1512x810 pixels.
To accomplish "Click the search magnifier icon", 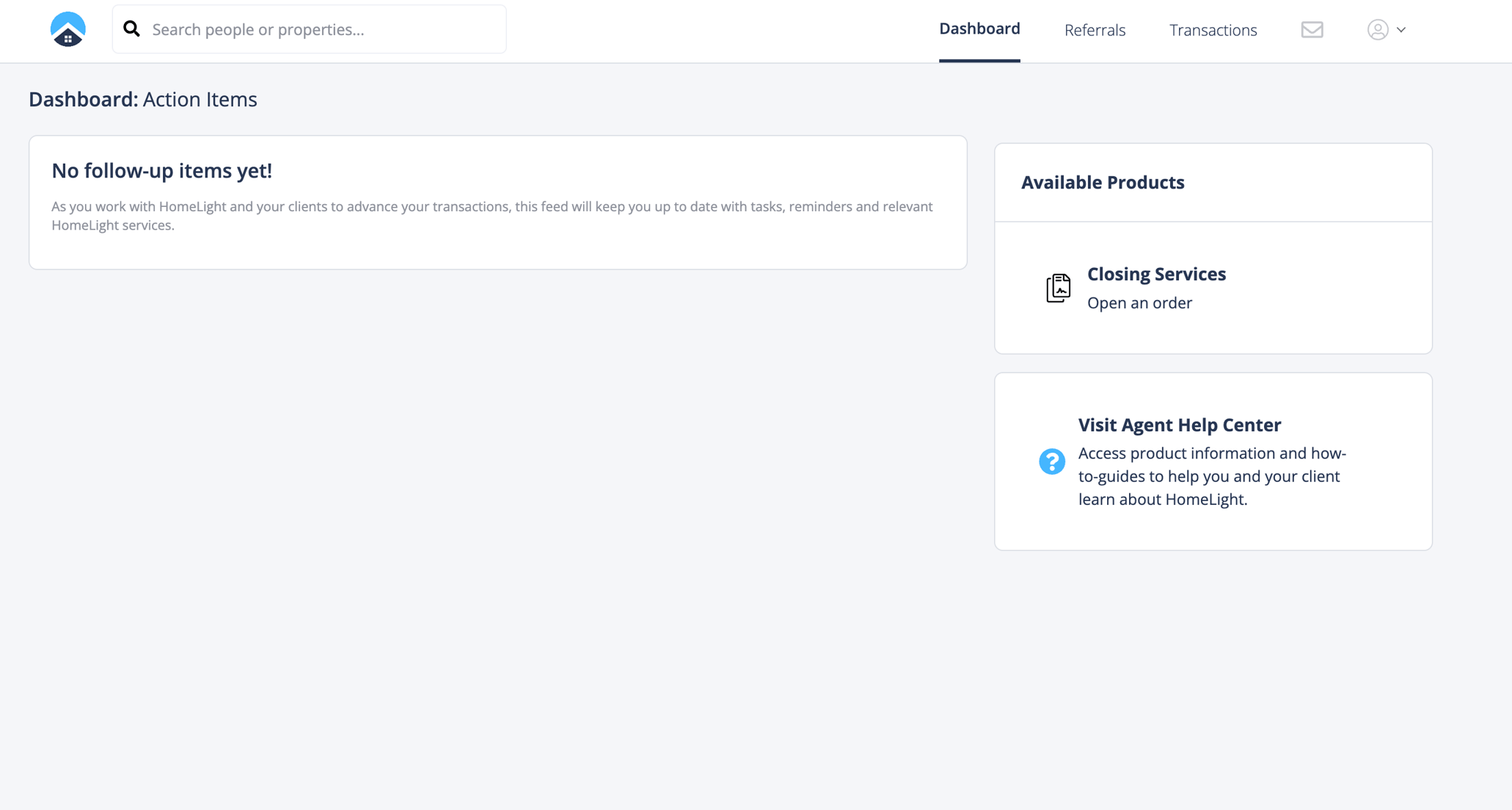I will click(132, 29).
